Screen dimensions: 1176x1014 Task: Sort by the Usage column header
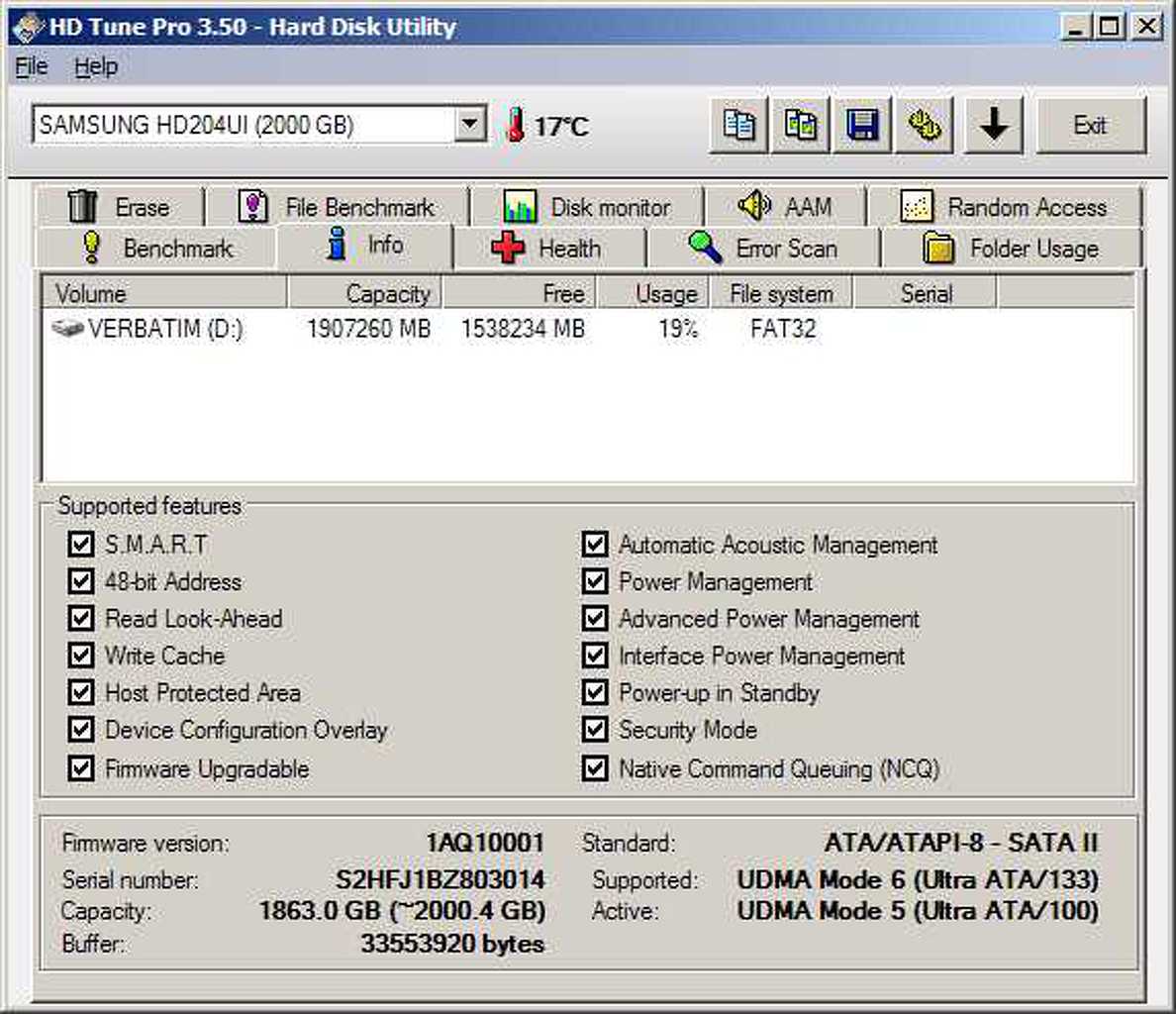click(652, 292)
